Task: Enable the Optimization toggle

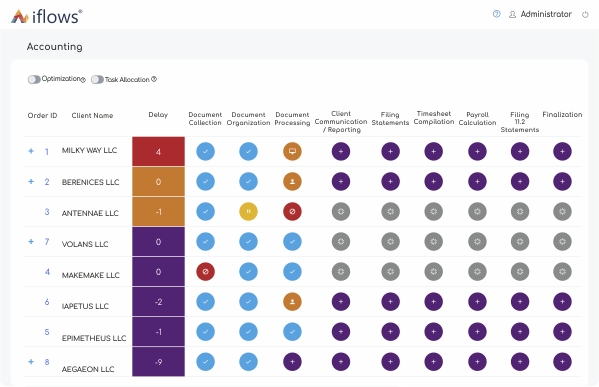Action: [34, 79]
